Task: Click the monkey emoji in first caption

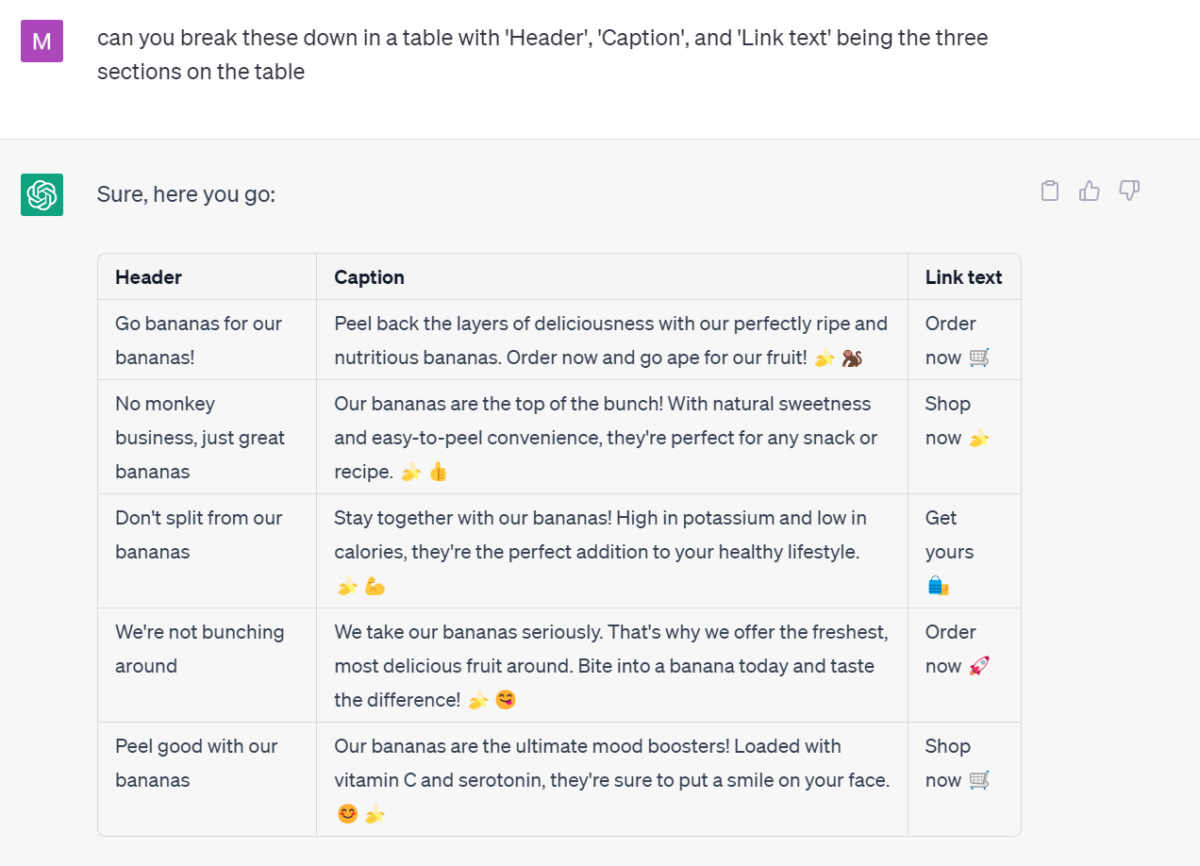Action: tap(852, 358)
